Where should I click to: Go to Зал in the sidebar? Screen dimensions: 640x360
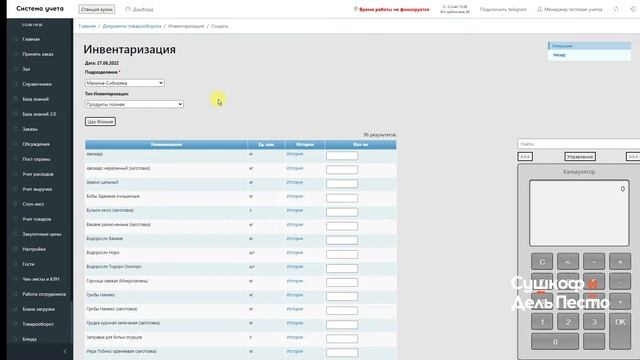[26, 69]
